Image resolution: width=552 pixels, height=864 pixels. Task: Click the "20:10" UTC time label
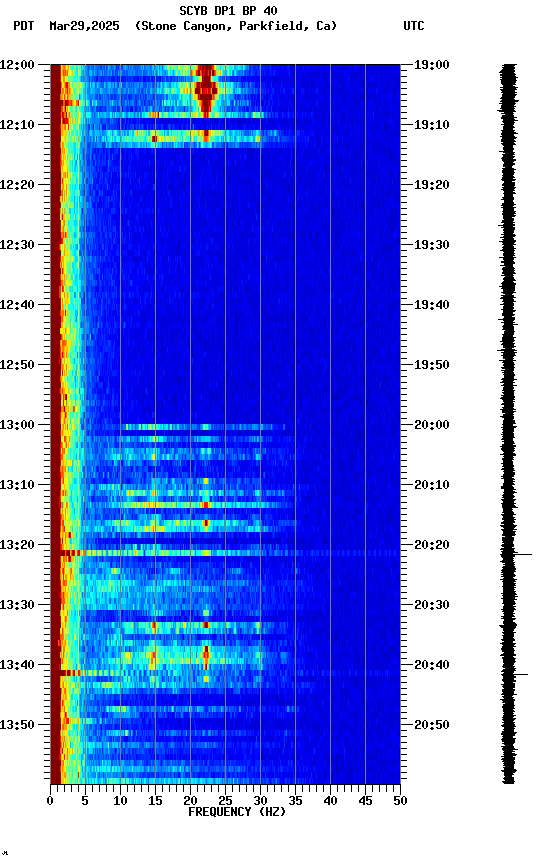(432, 485)
